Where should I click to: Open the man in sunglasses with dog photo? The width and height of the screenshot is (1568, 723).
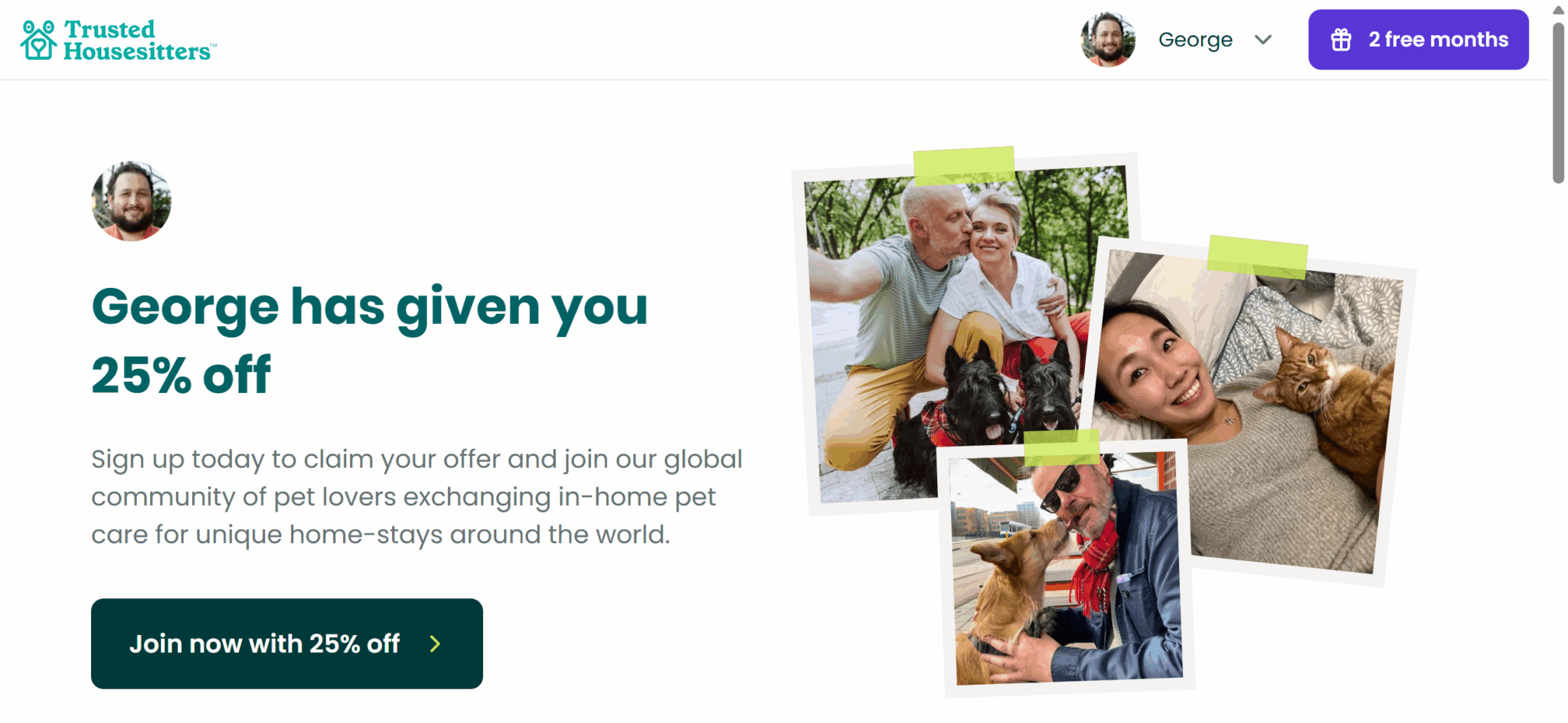click(1067, 568)
